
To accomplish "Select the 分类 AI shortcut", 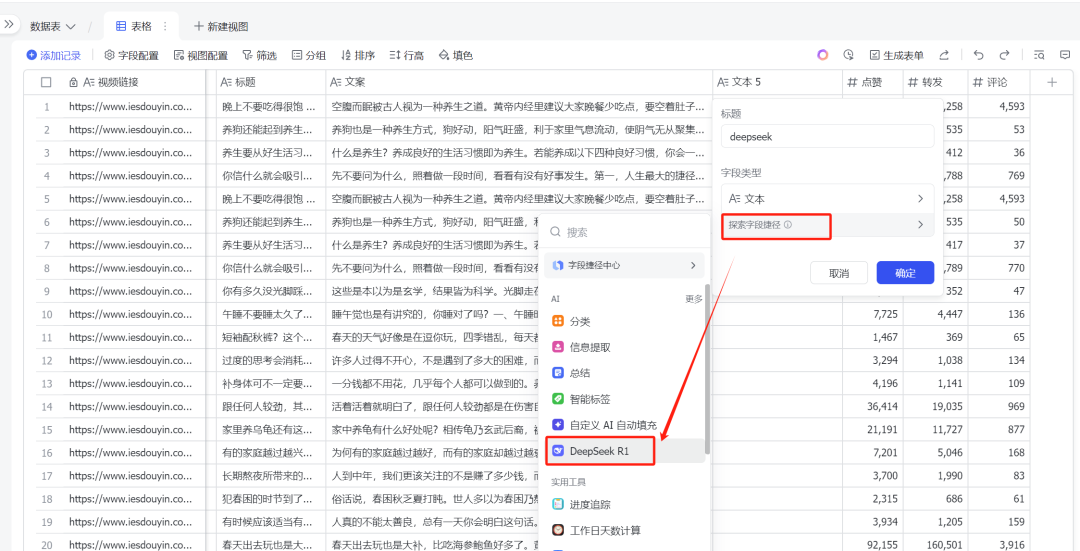I will pos(624,322).
